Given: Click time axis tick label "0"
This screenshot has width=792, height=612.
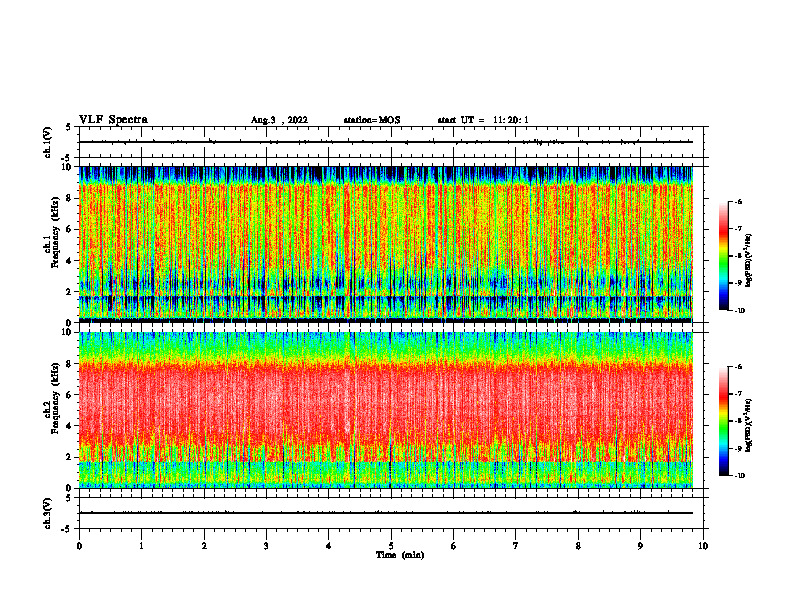Looking at the screenshot, I should tap(79, 546).
